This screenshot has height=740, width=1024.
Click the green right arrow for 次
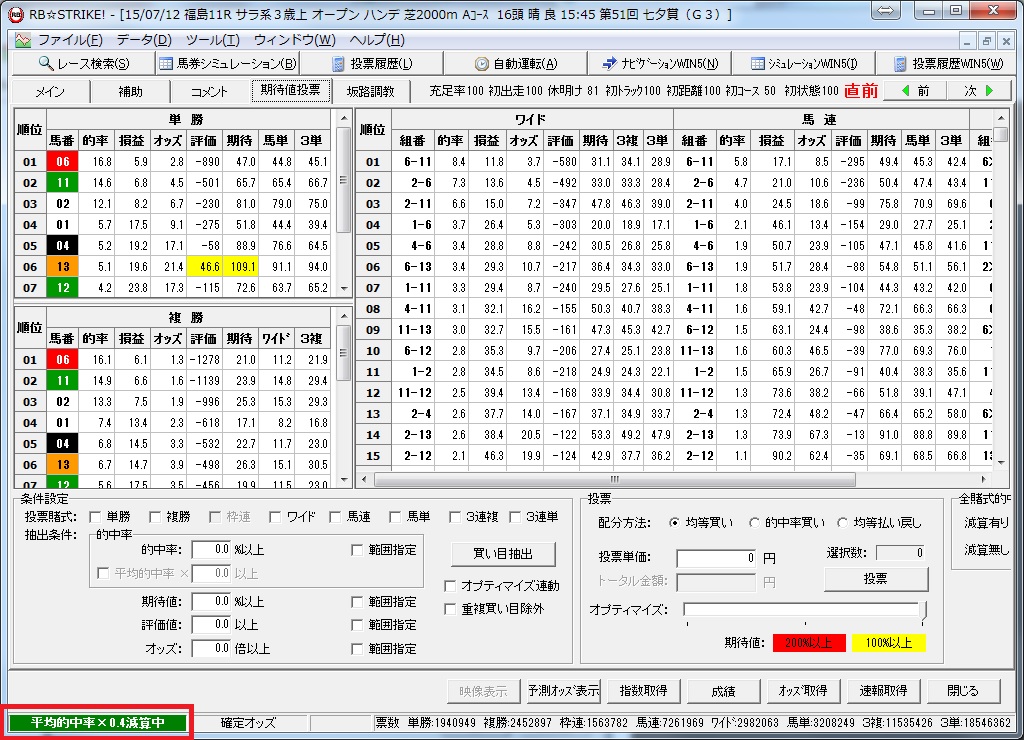[989, 91]
